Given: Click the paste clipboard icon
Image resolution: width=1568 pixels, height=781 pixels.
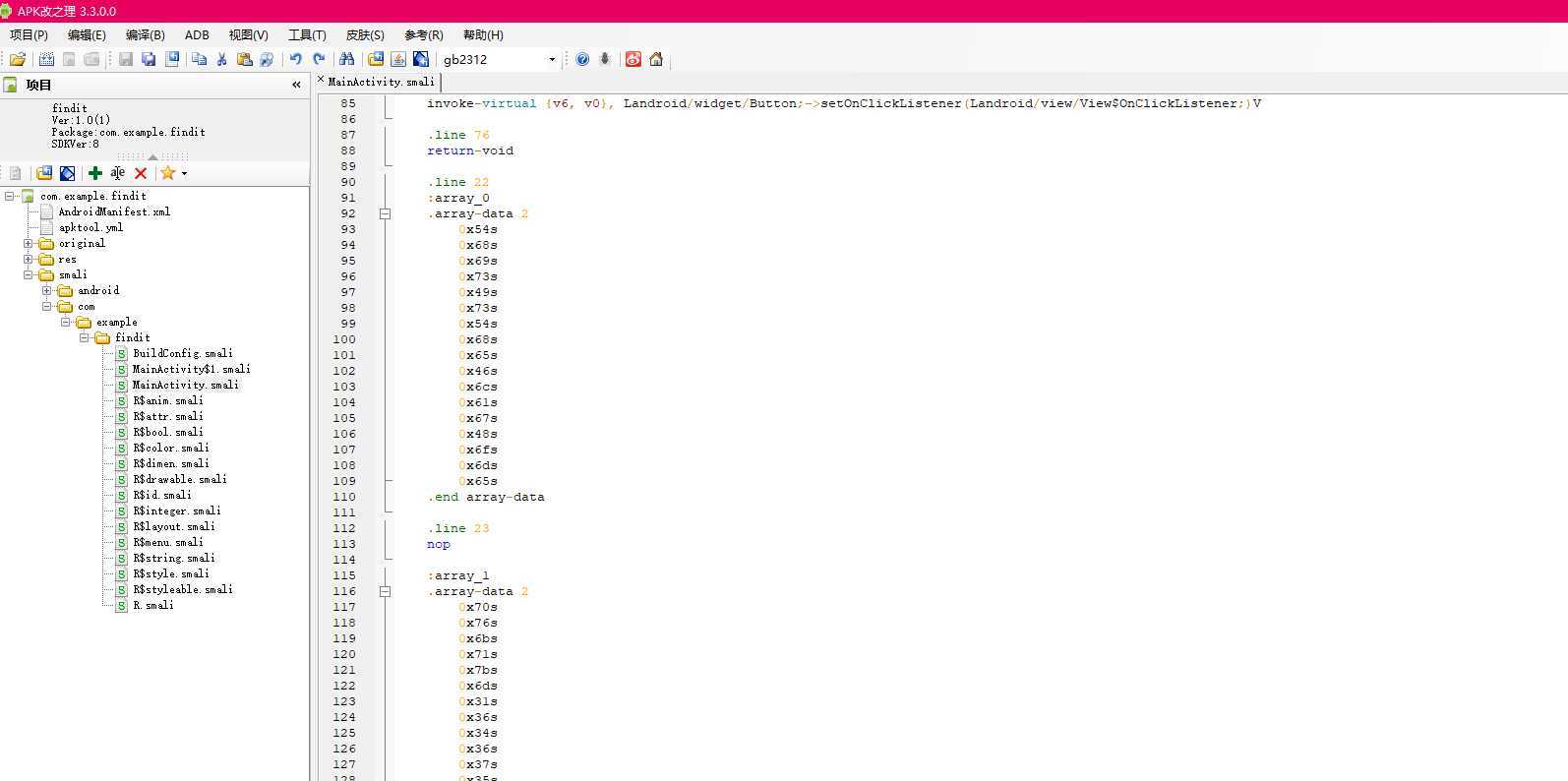Looking at the screenshot, I should pos(244,59).
